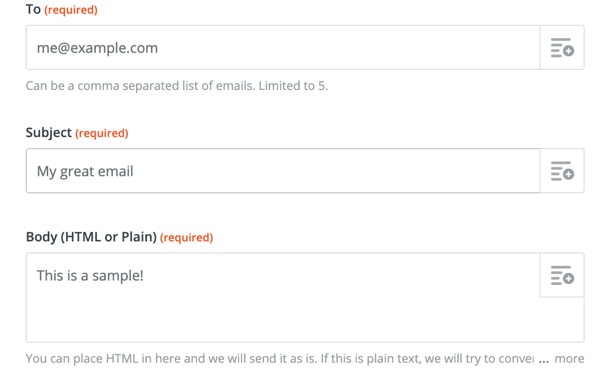Click the To field label
Image resolution: width=599 pixels, height=377 pixels.
(x=33, y=9)
